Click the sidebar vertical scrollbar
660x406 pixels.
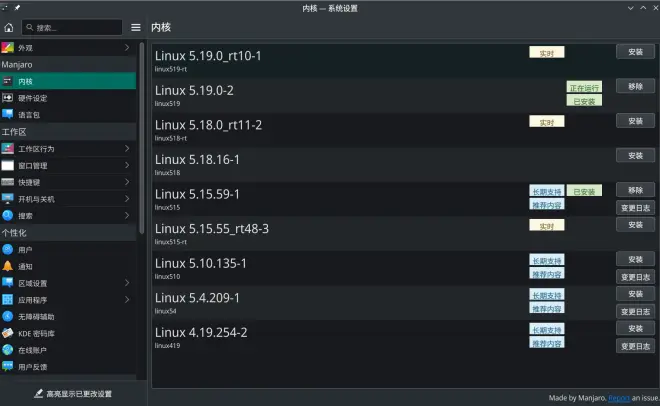142,138
